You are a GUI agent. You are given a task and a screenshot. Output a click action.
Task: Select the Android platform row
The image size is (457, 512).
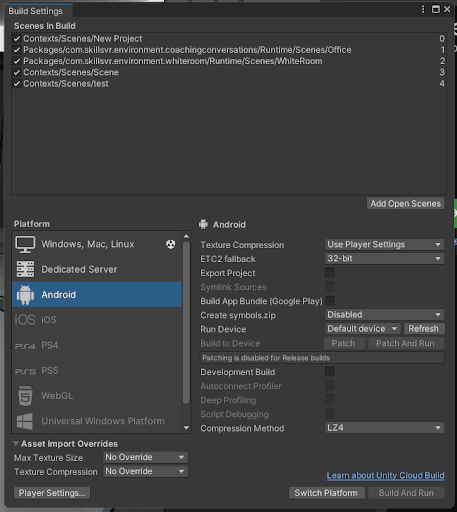pyautogui.click(x=97, y=295)
